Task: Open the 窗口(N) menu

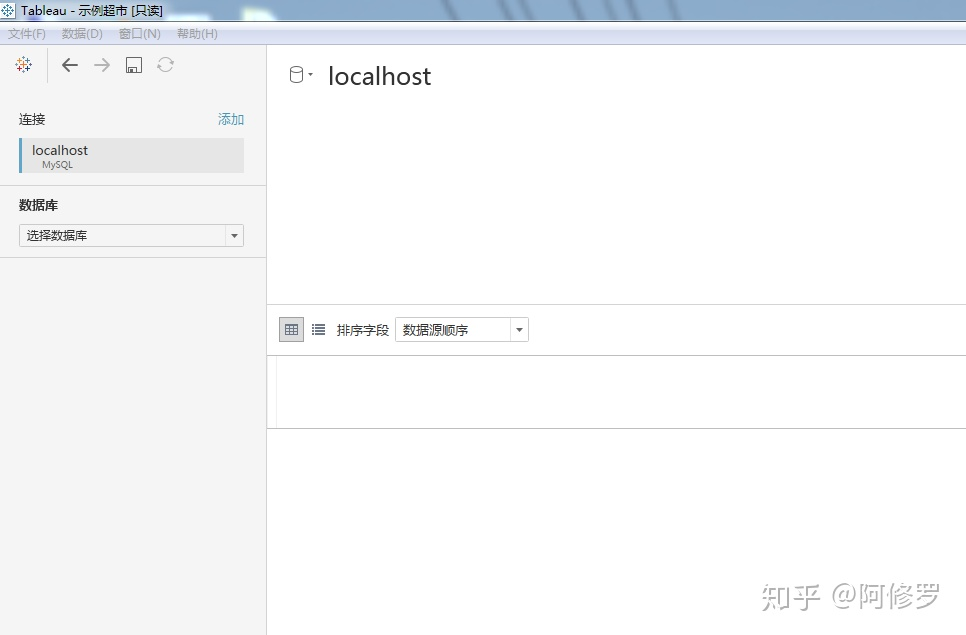Action: point(139,33)
